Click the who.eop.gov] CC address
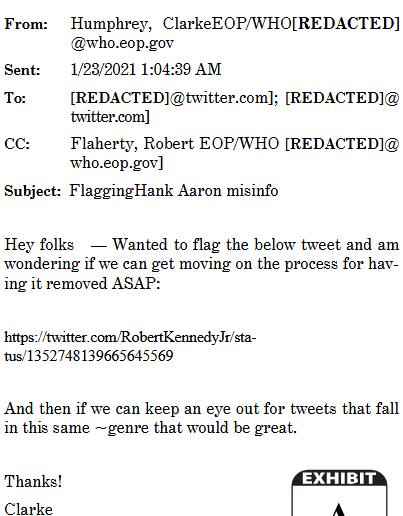 pyautogui.click(x=117, y=163)
